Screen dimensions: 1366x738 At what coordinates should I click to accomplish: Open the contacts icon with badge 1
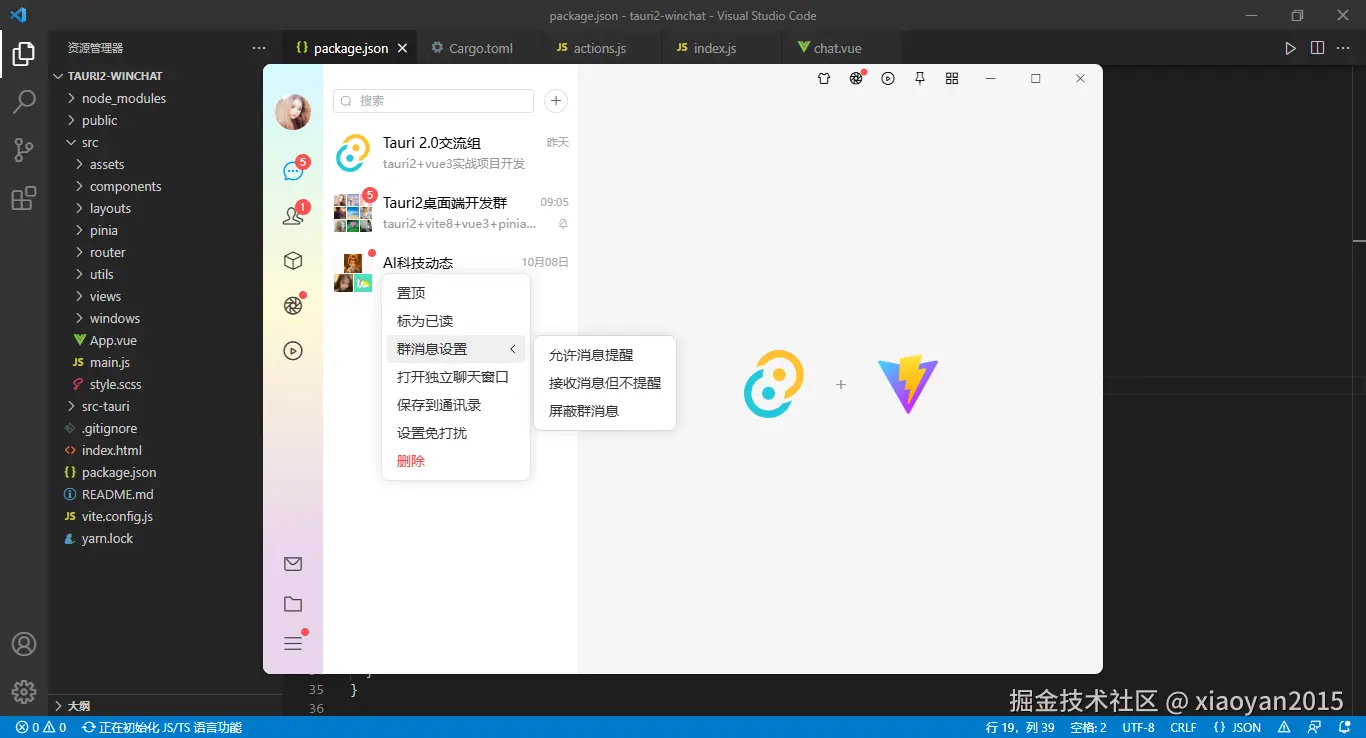[293, 215]
